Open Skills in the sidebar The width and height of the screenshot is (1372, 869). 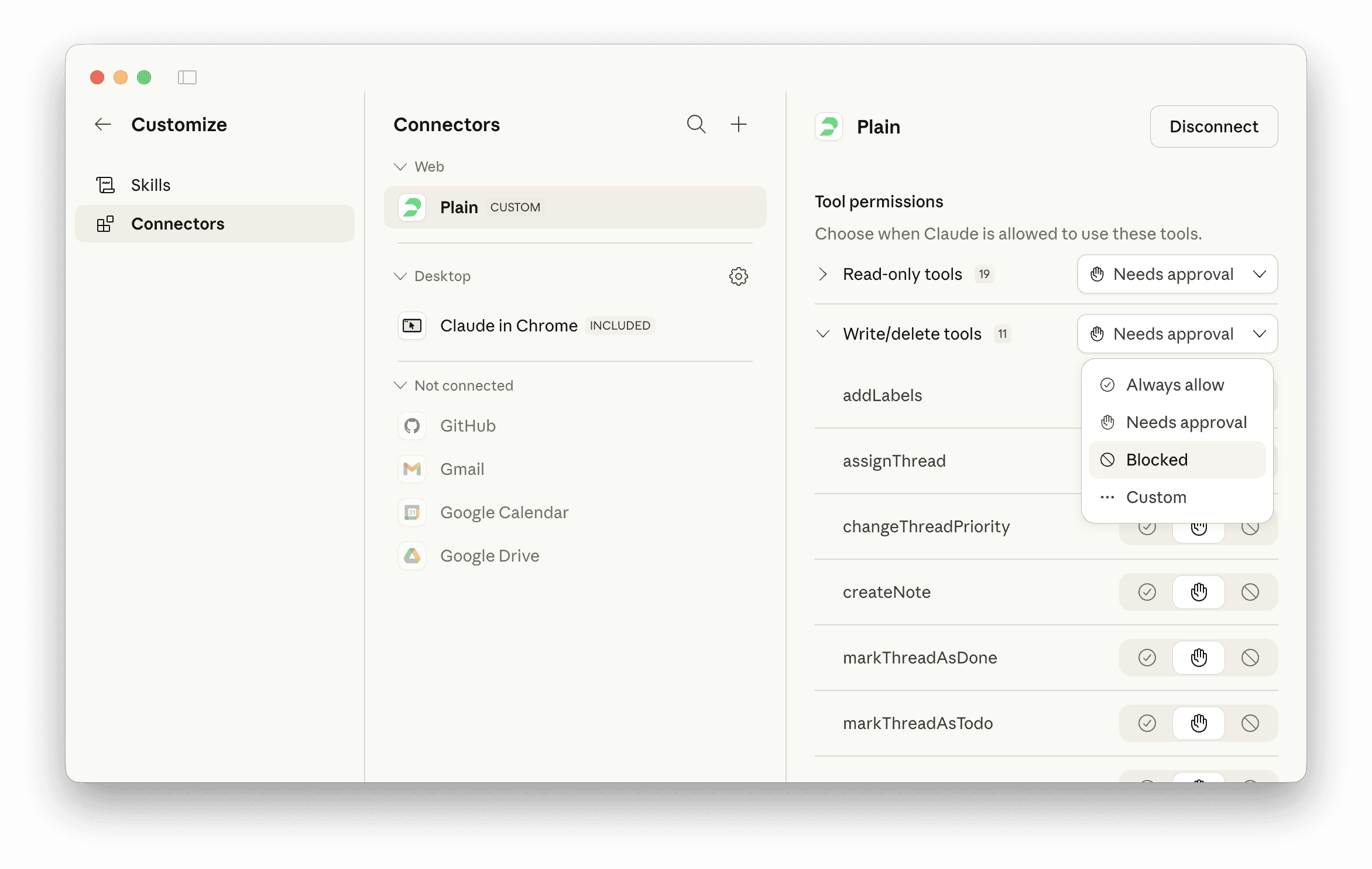coord(150,185)
